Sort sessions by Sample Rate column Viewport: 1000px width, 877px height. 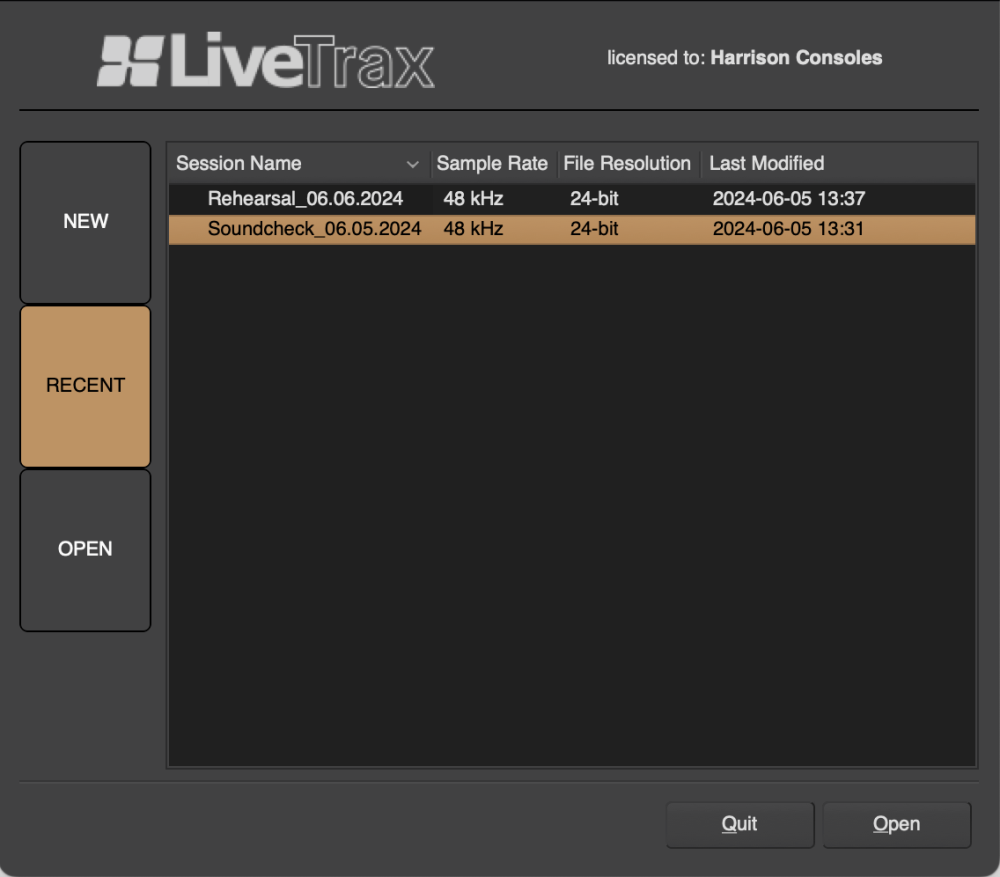[x=492, y=163]
